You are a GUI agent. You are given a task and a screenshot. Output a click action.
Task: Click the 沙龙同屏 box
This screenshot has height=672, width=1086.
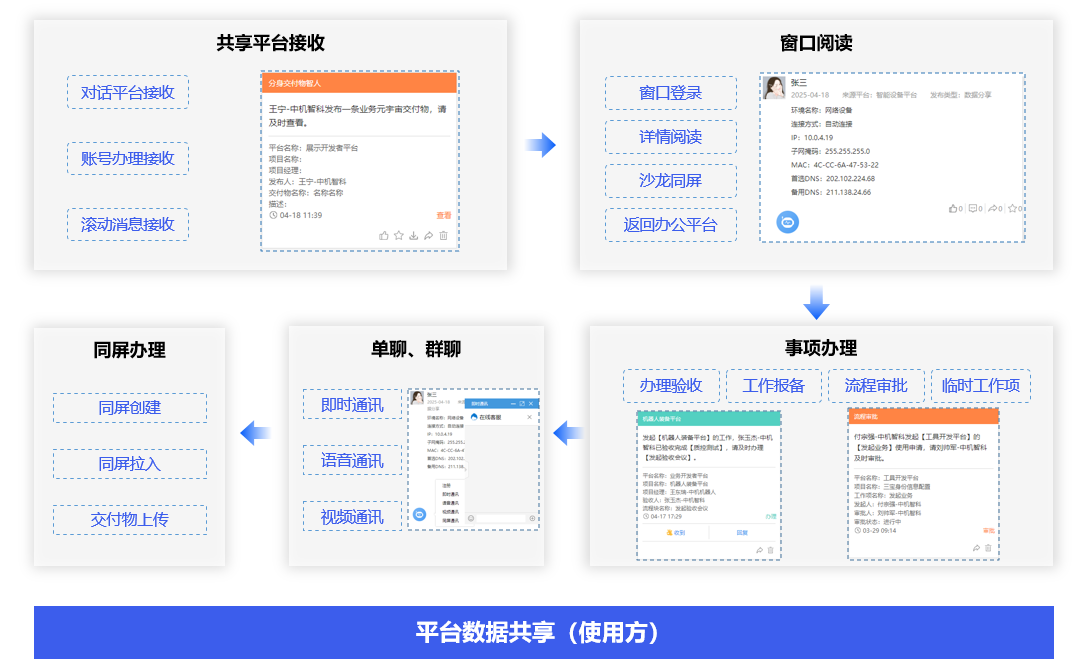pyautogui.click(x=671, y=181)
